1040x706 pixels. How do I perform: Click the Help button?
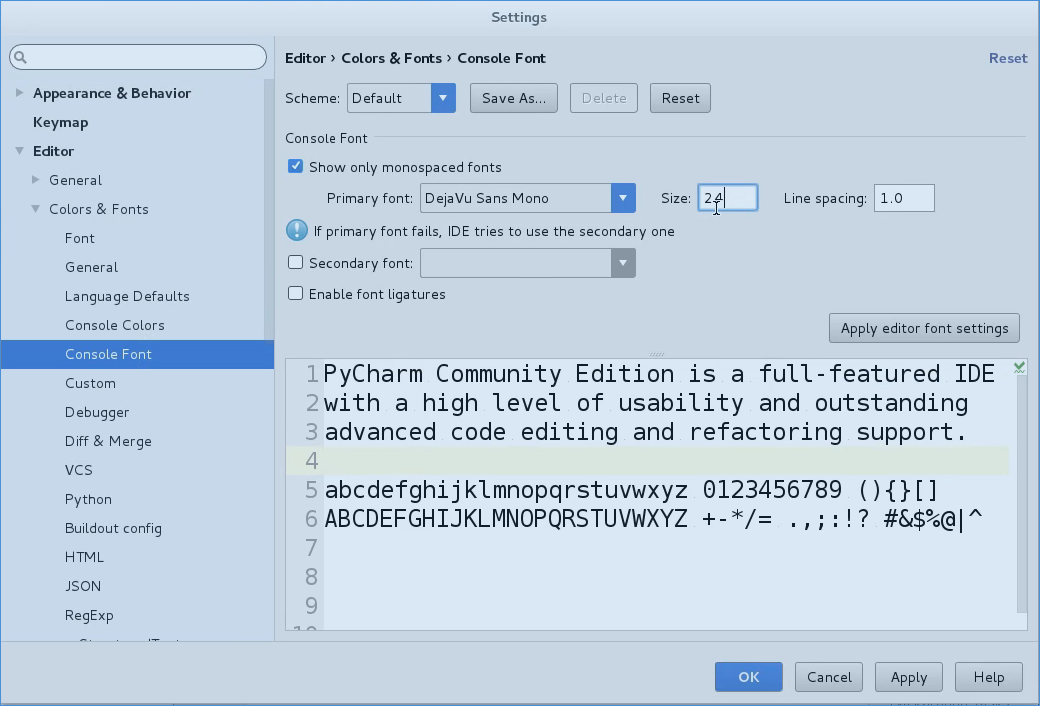pyautogui.click(x=989, y=677)
